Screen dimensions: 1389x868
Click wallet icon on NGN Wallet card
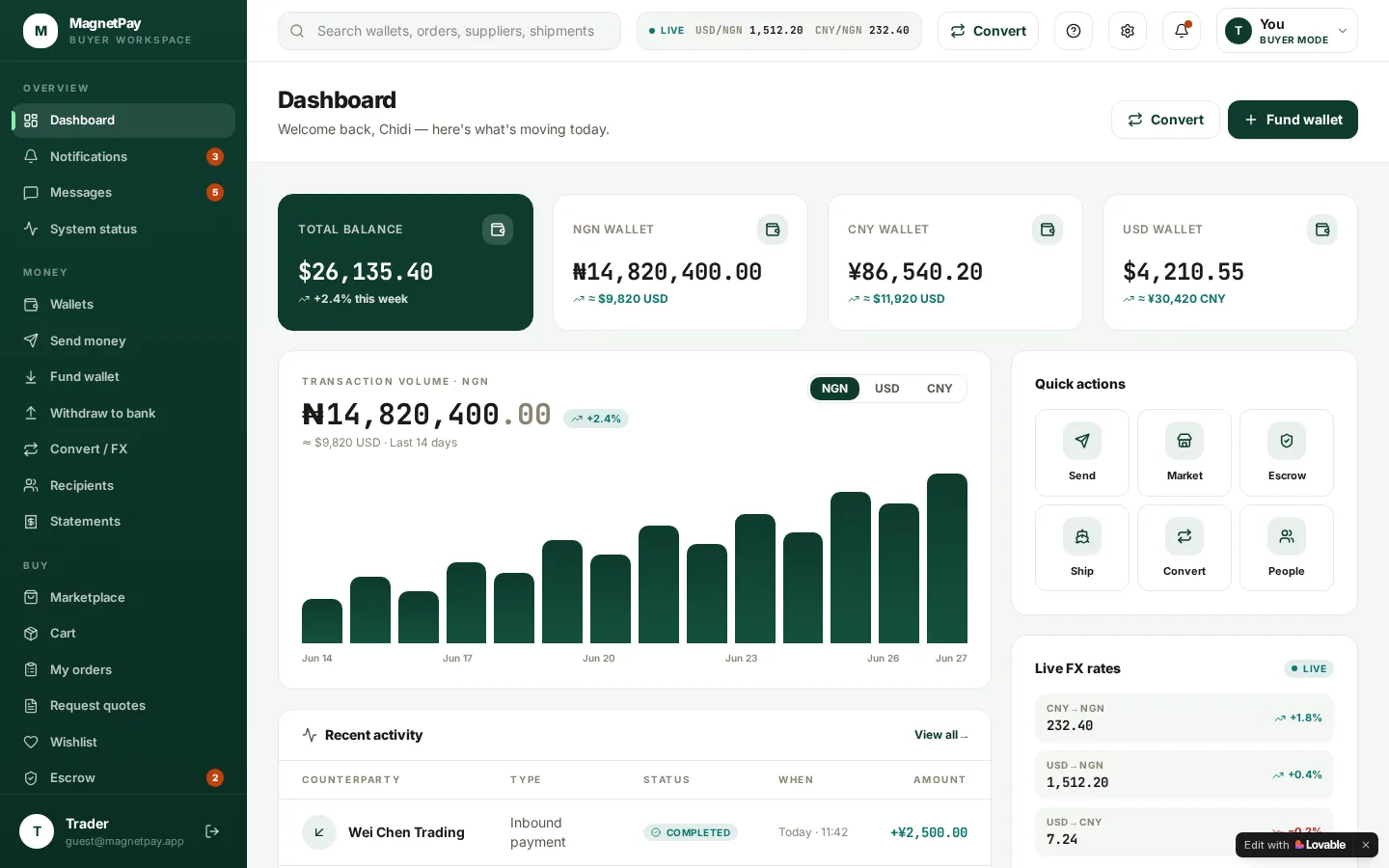[x=773, y=230]
